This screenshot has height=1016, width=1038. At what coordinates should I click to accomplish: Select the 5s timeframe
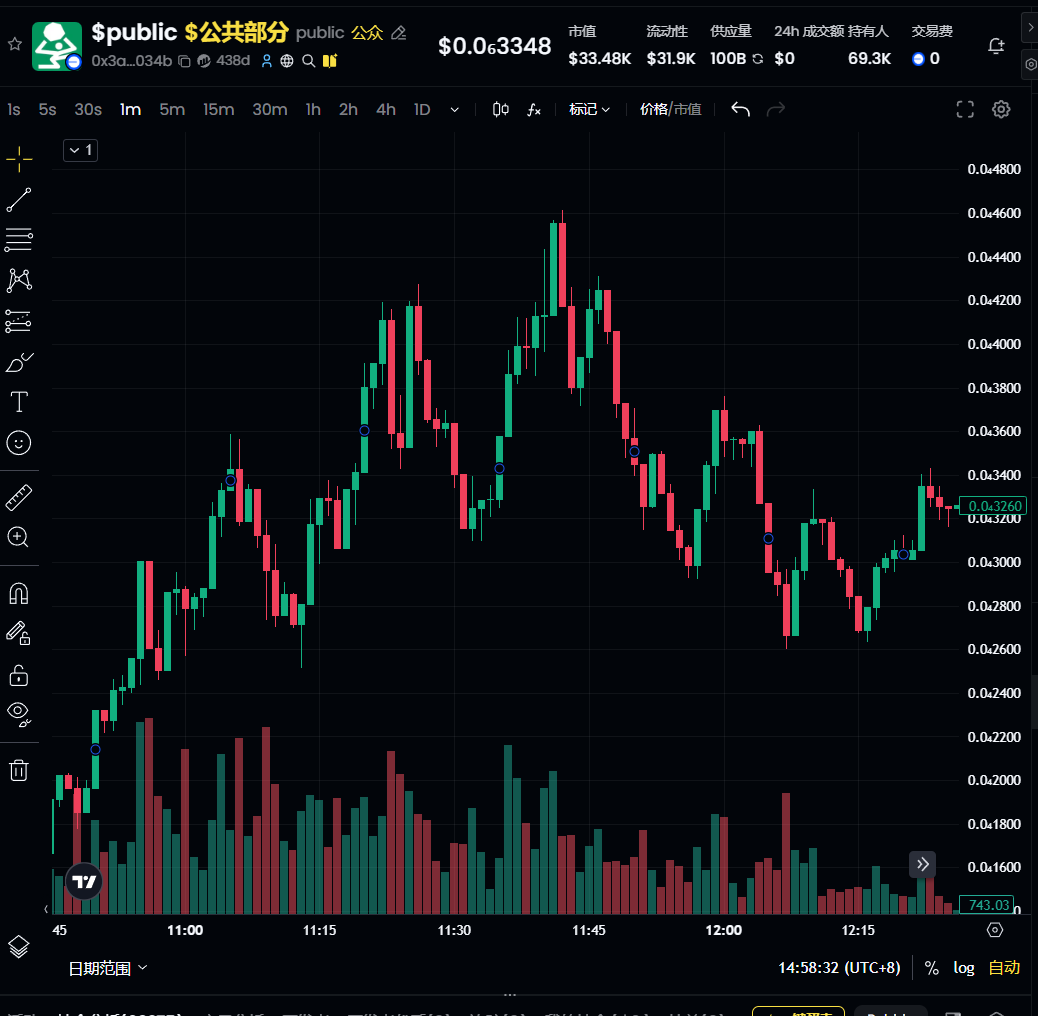[x=47, y=109]
